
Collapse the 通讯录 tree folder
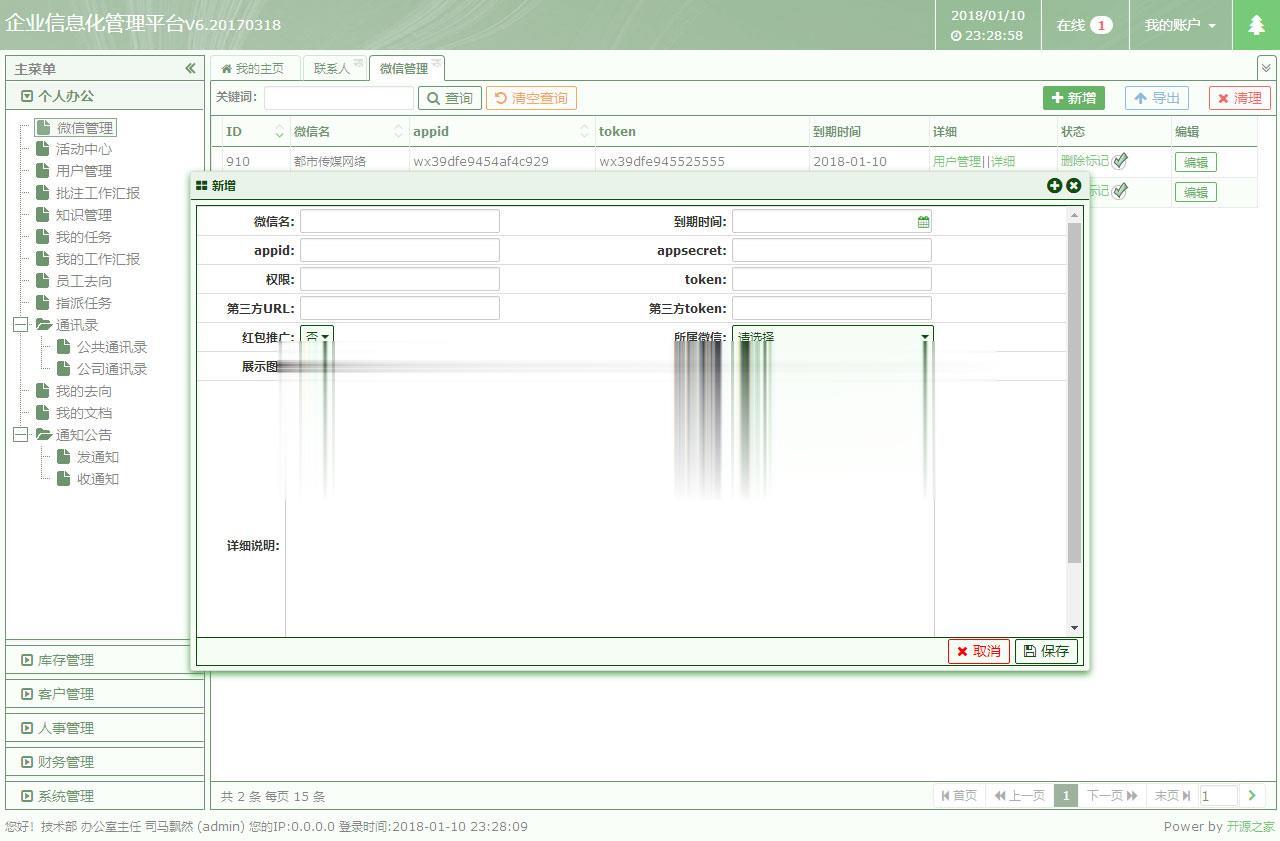point(20,325)
